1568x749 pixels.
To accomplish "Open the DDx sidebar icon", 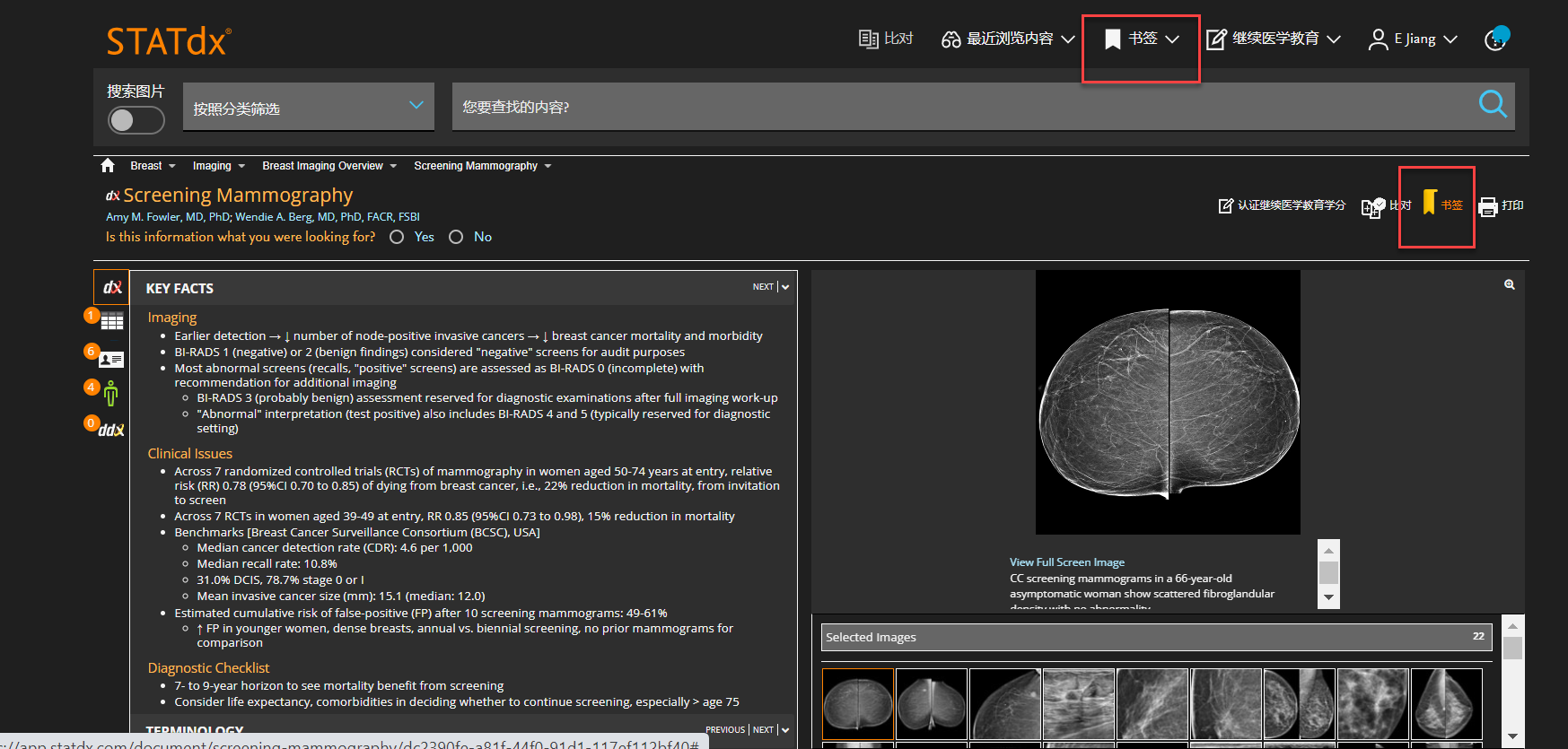I will [110, 431].
